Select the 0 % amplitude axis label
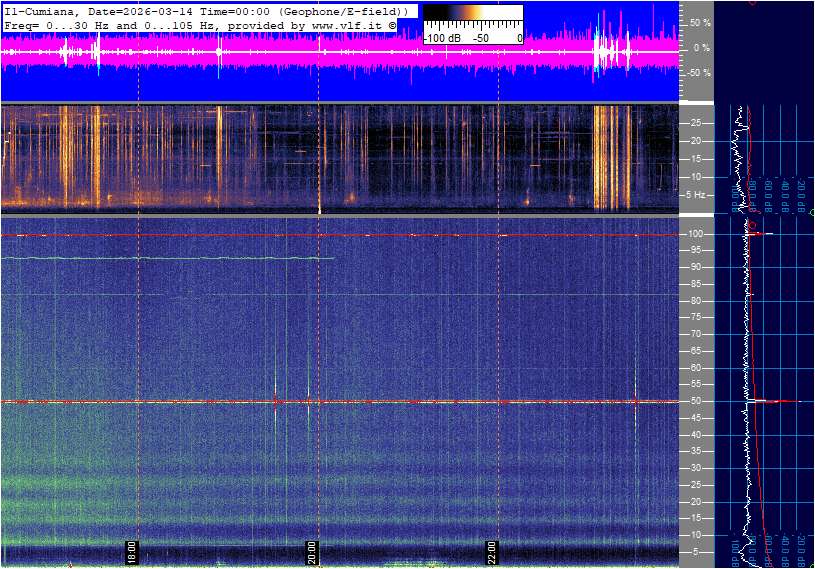This screenshot has width=815, height=569. point(701,47)
